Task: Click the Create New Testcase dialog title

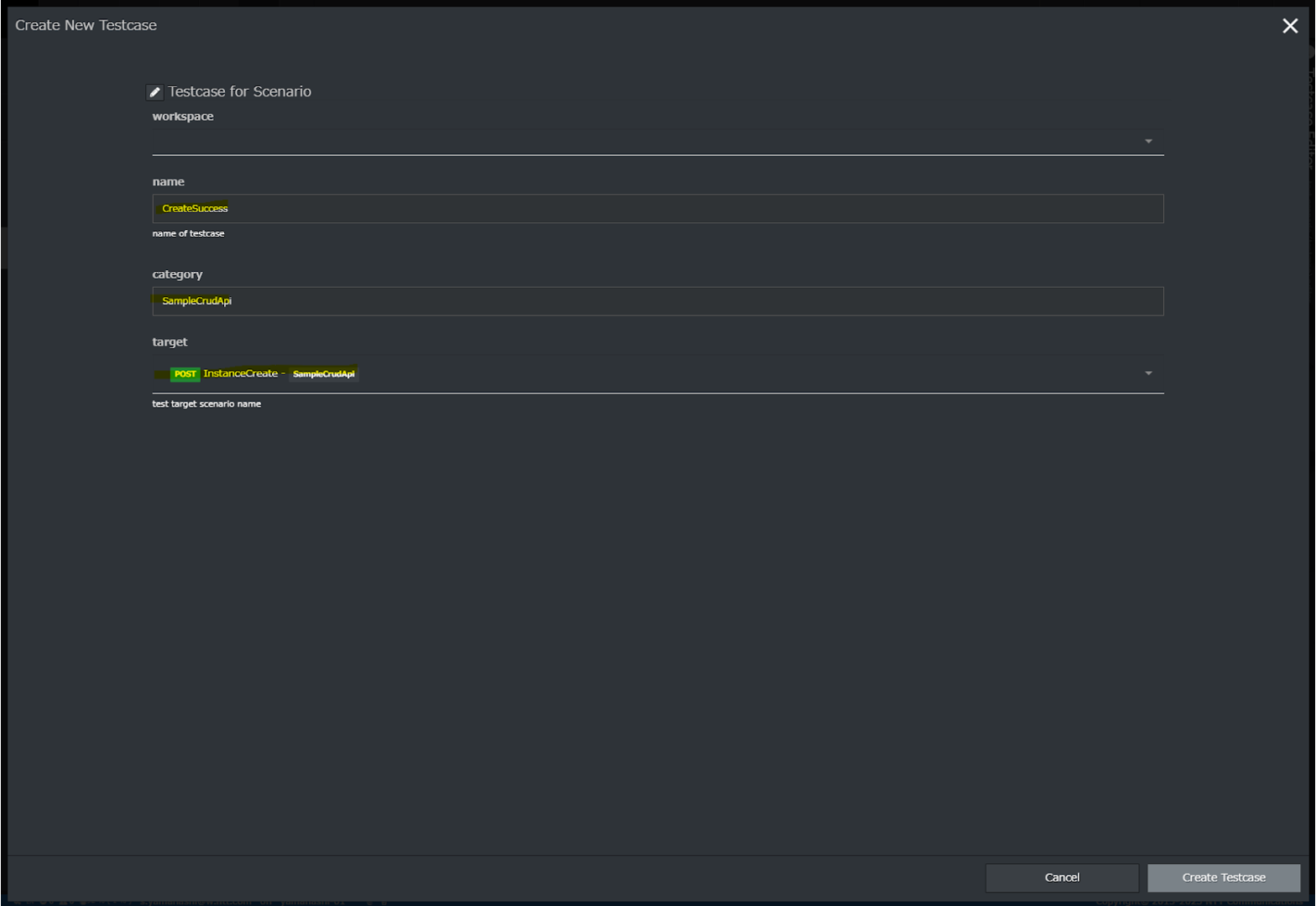Action: [x=86, y=25]
